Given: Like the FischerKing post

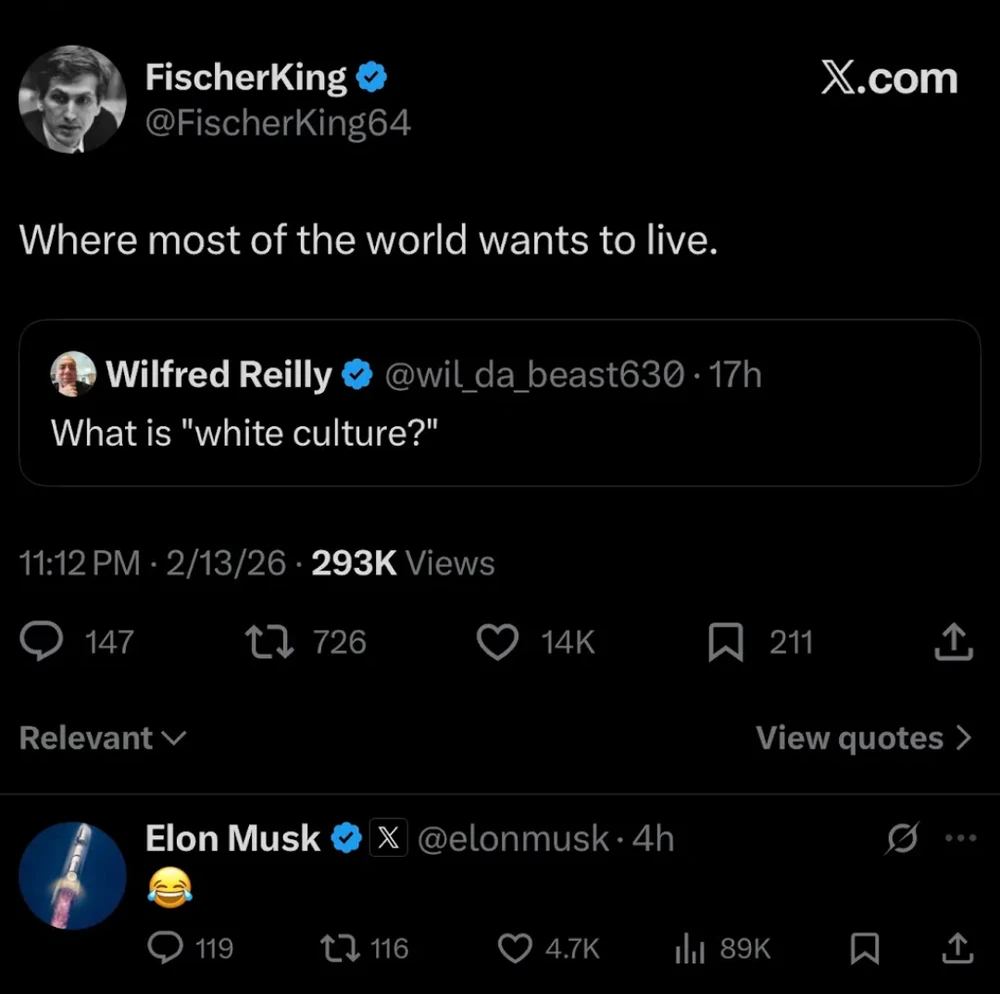Looking at the screenshot, I should coord(496,642).
